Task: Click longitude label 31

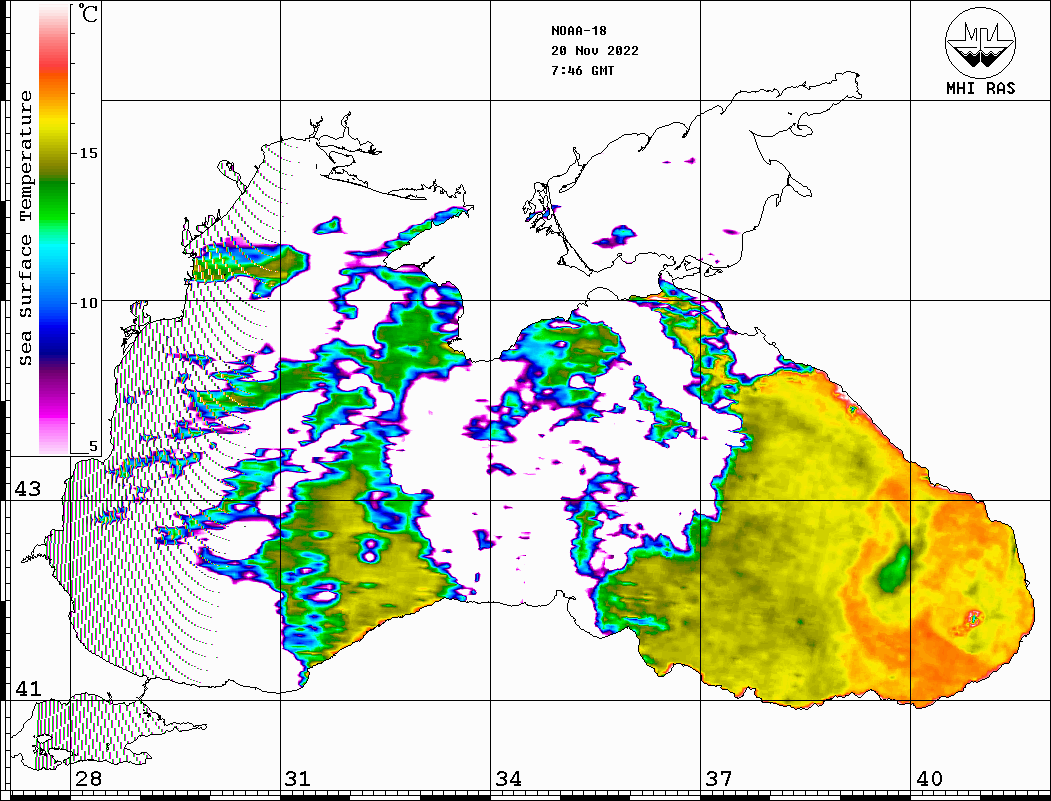Action: point(298,779)
